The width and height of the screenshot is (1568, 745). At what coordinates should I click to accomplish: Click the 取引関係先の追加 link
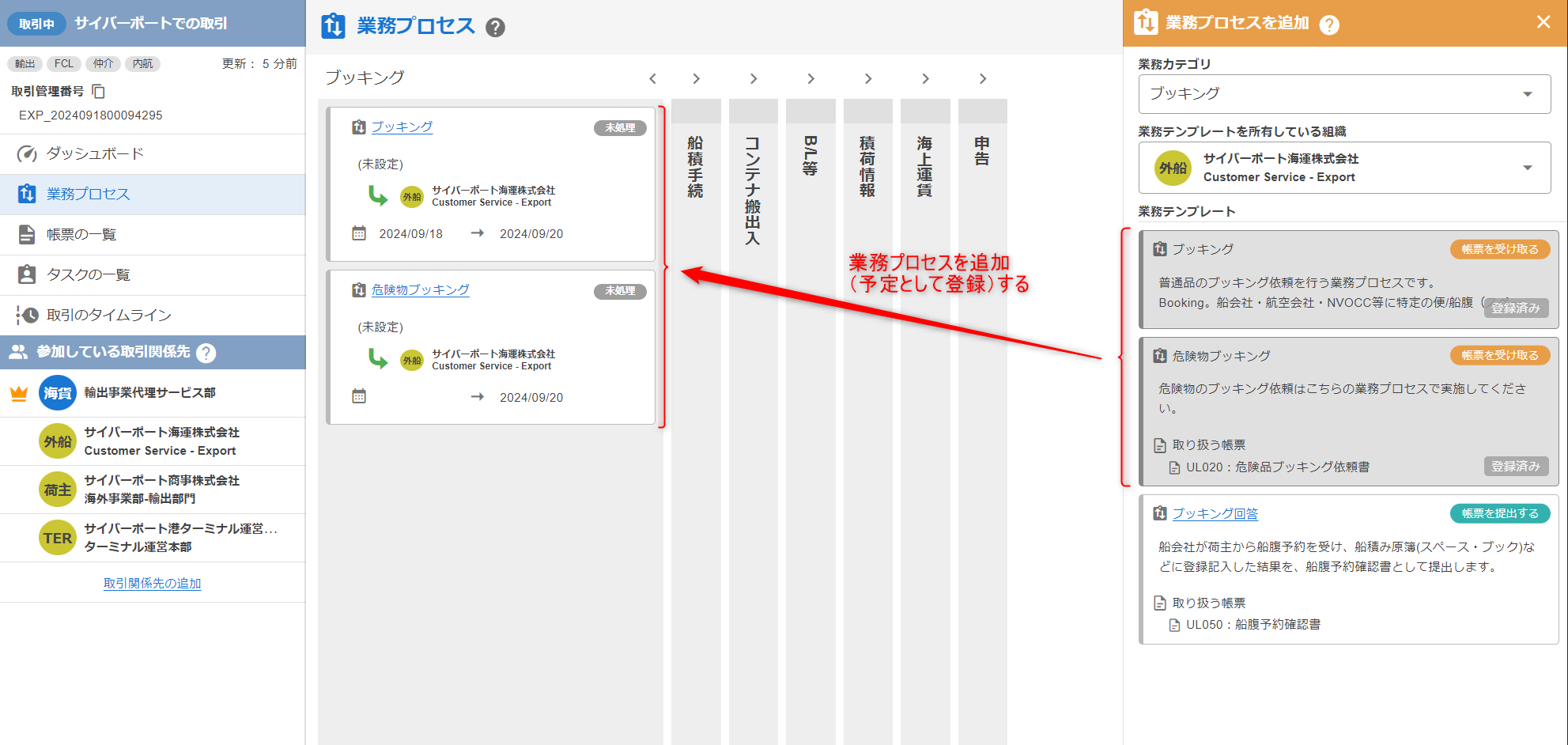point(153,584)
